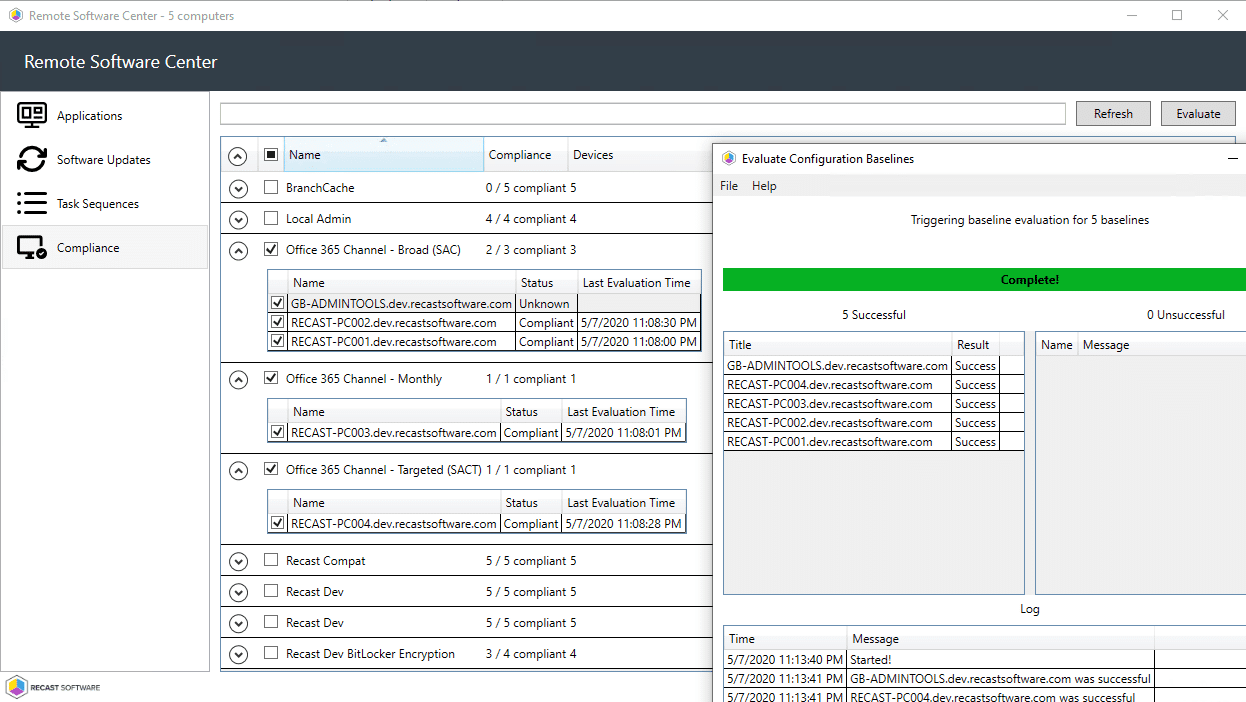
Task: Click the green Complete progress bar
Action: [984, 280]
